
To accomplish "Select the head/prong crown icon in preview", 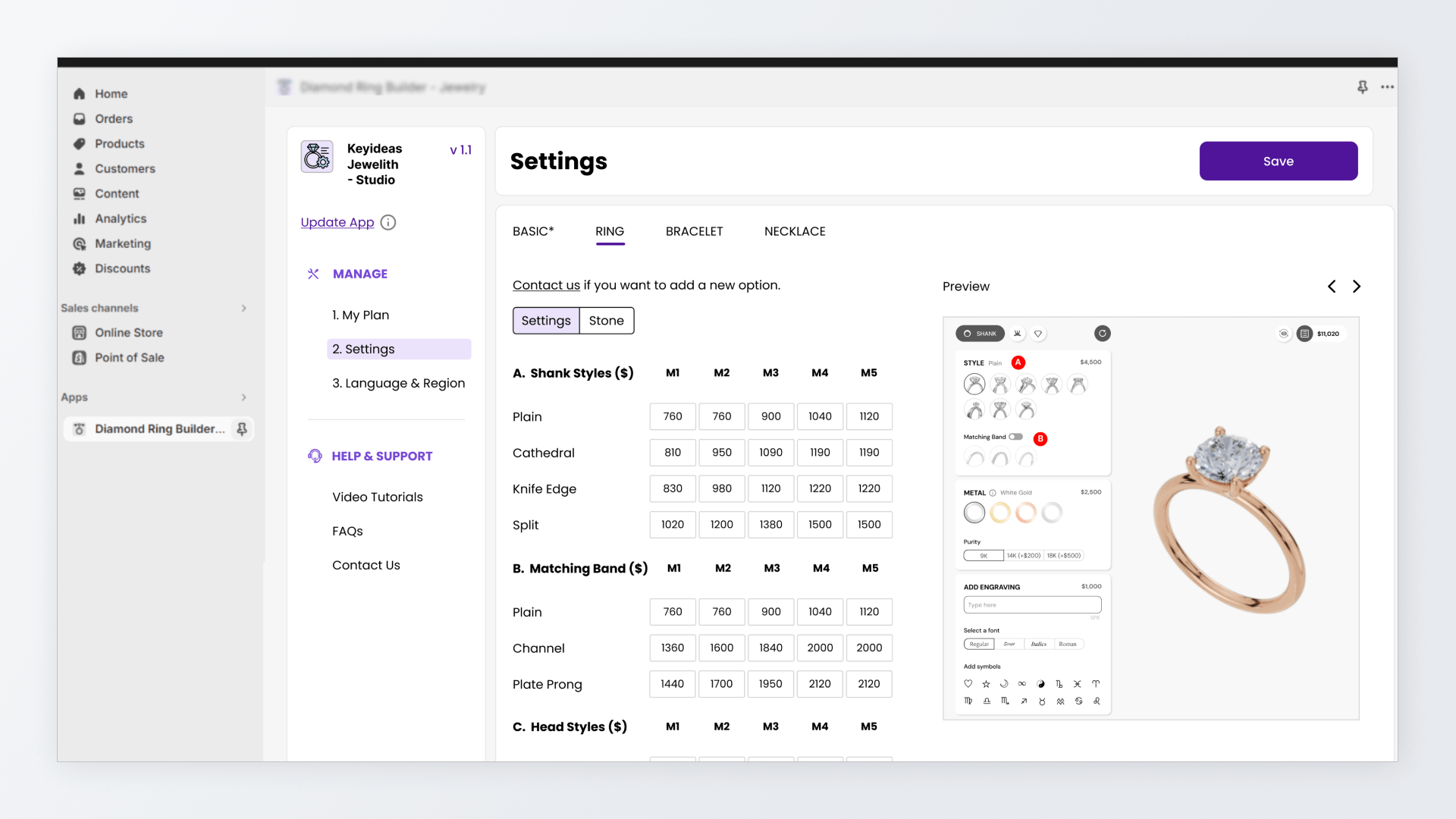I will click(1018, 334).
